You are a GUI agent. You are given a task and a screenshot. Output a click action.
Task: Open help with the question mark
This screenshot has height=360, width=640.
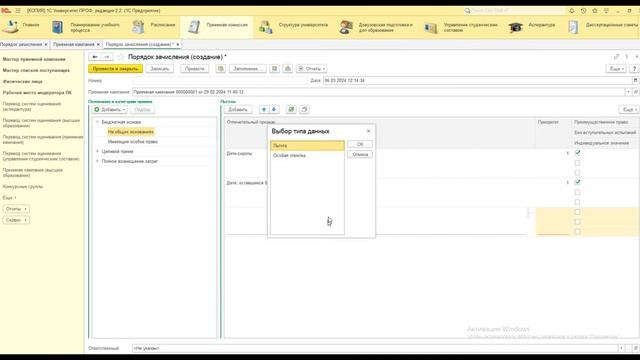pyautogui.click(x=634, y=69)
